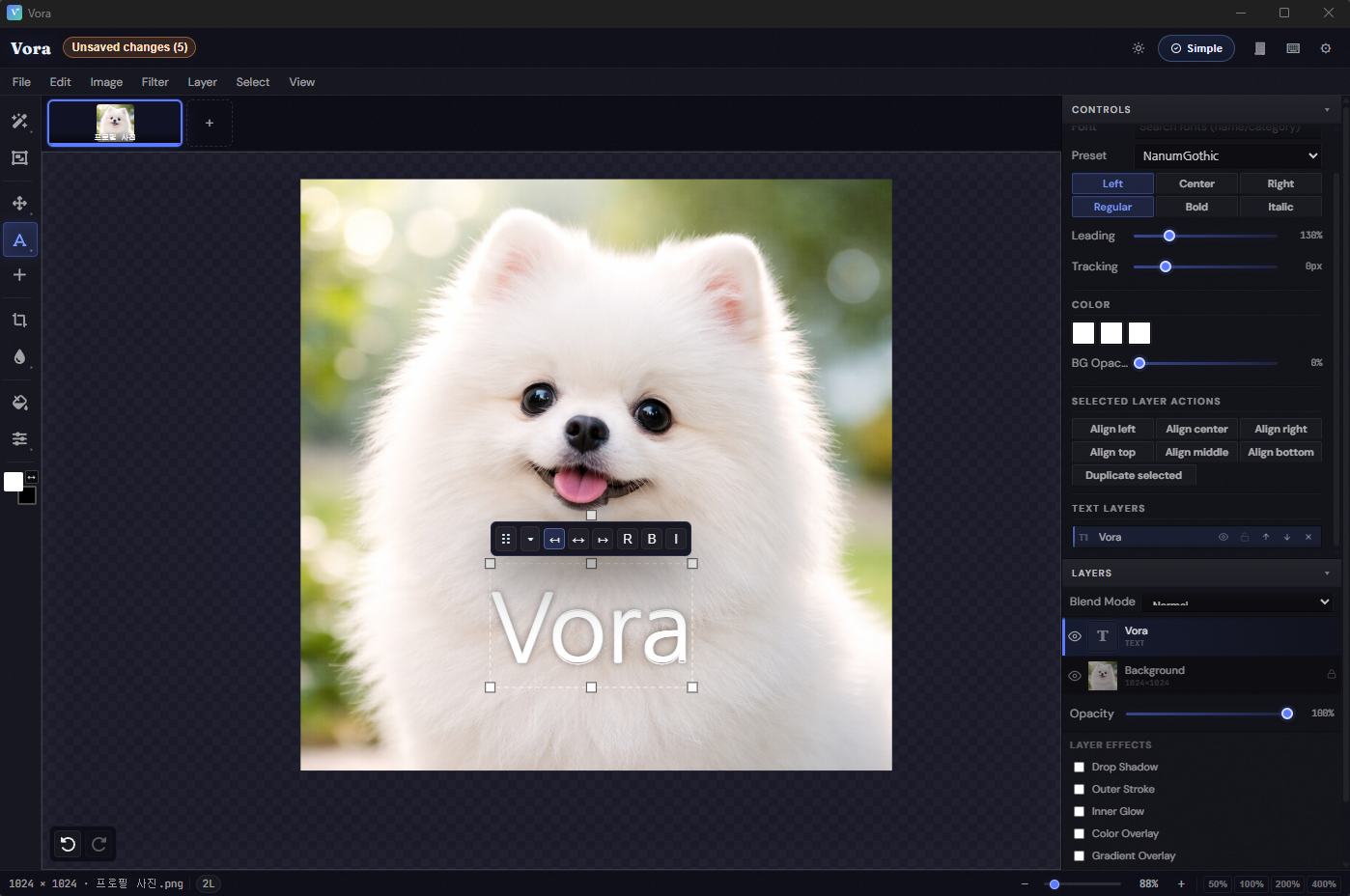Select the paint bucket fill tool
This screenshot has width=1350, height=896.
[20, 402]
